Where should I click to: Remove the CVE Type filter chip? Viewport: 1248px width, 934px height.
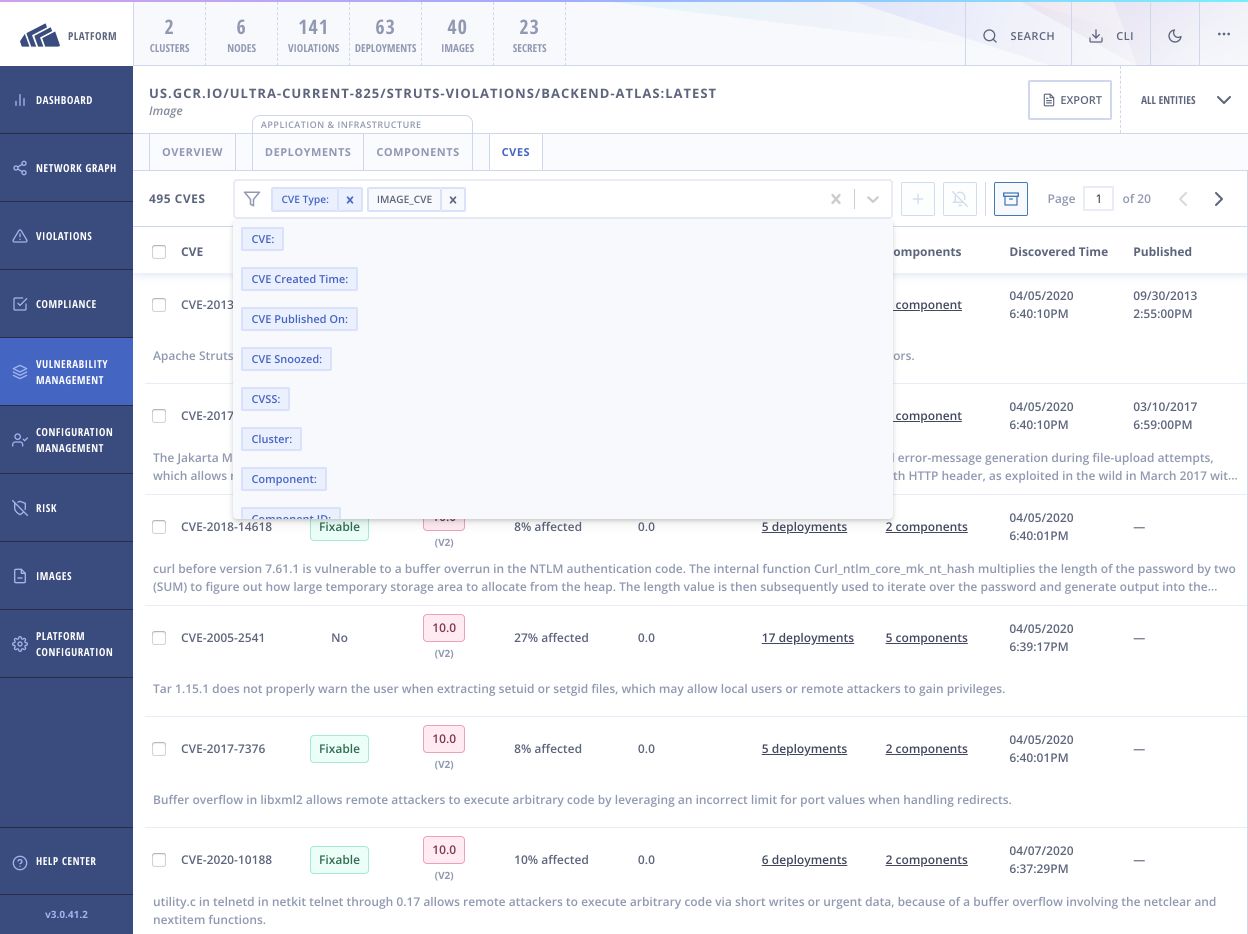349,200
